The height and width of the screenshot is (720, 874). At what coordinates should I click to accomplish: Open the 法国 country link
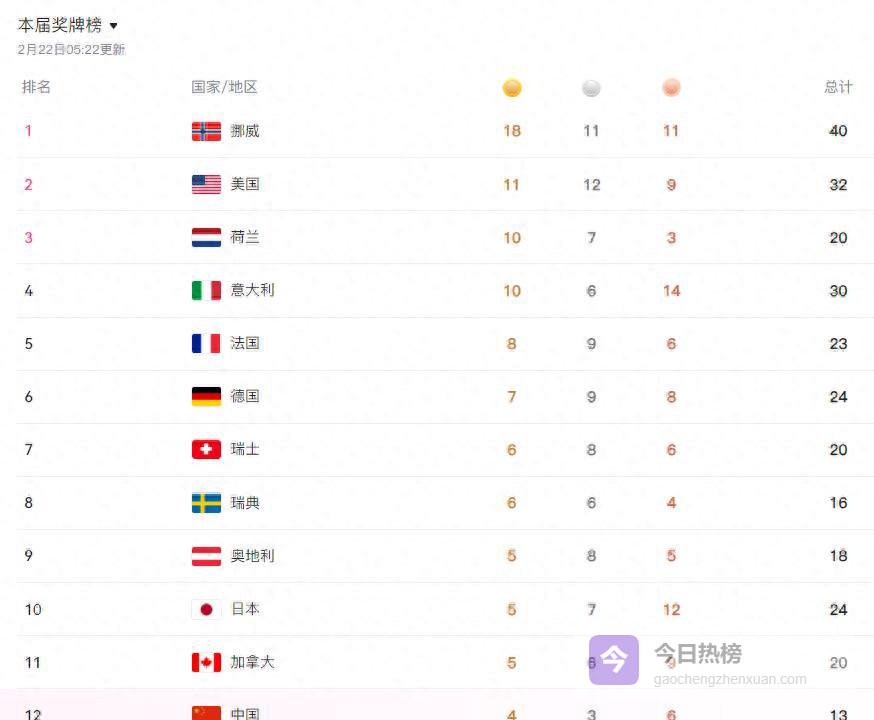245,343
